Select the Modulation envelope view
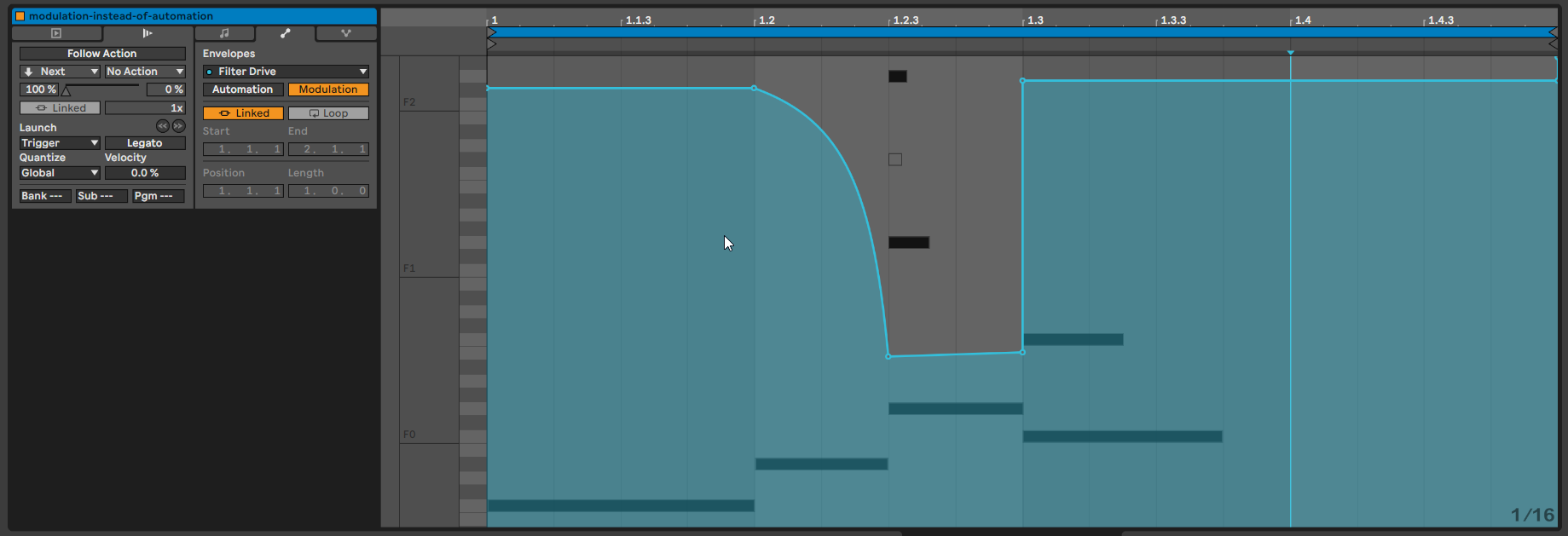 point(328,89)
